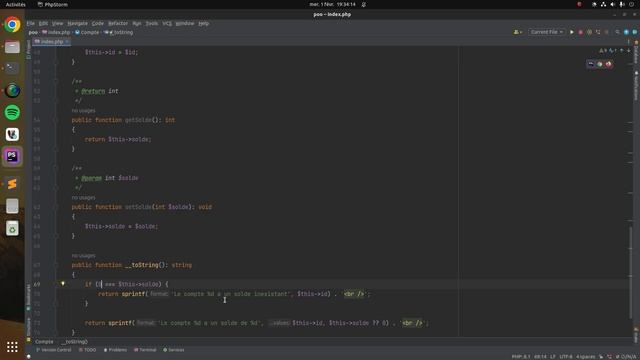
Task: Go to next highlighted error arrow
Action: pyautogui.click(x=629, y=51)
